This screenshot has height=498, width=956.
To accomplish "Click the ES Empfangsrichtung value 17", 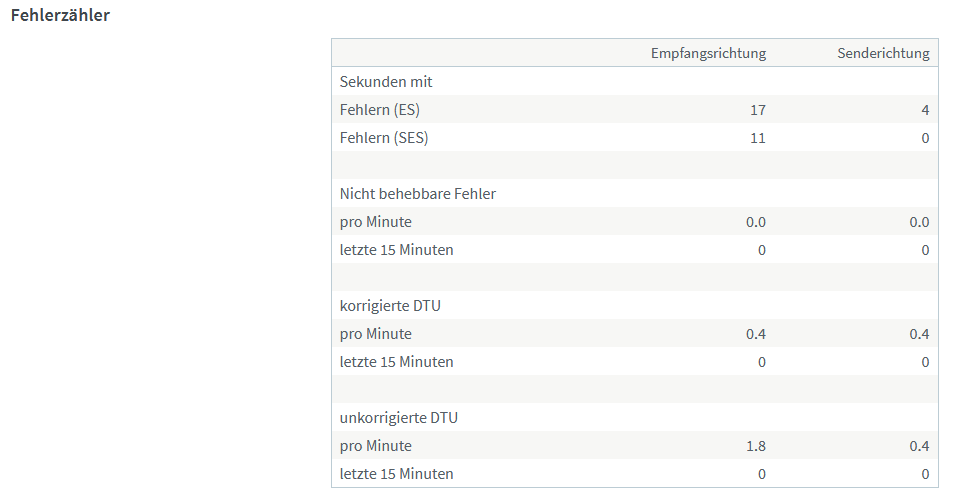I will coord(758,110).
